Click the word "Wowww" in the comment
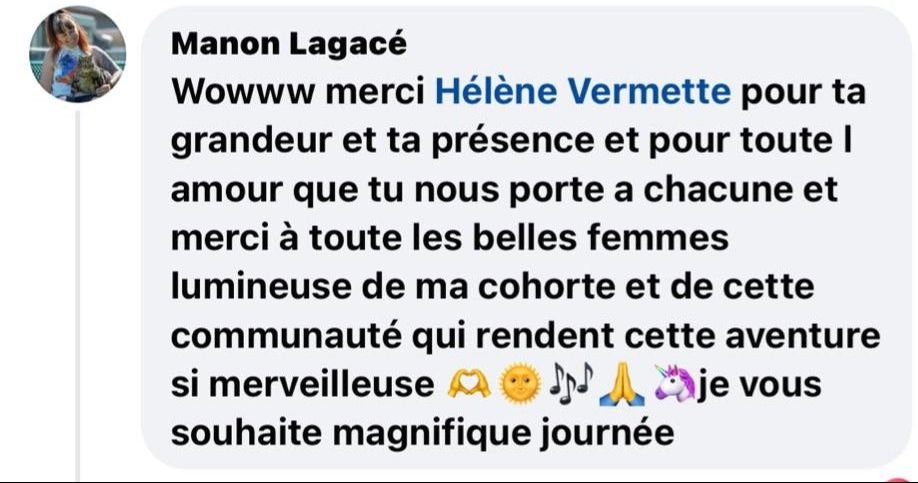The height and width of the screenshot is (483, 918). [243, 93]
